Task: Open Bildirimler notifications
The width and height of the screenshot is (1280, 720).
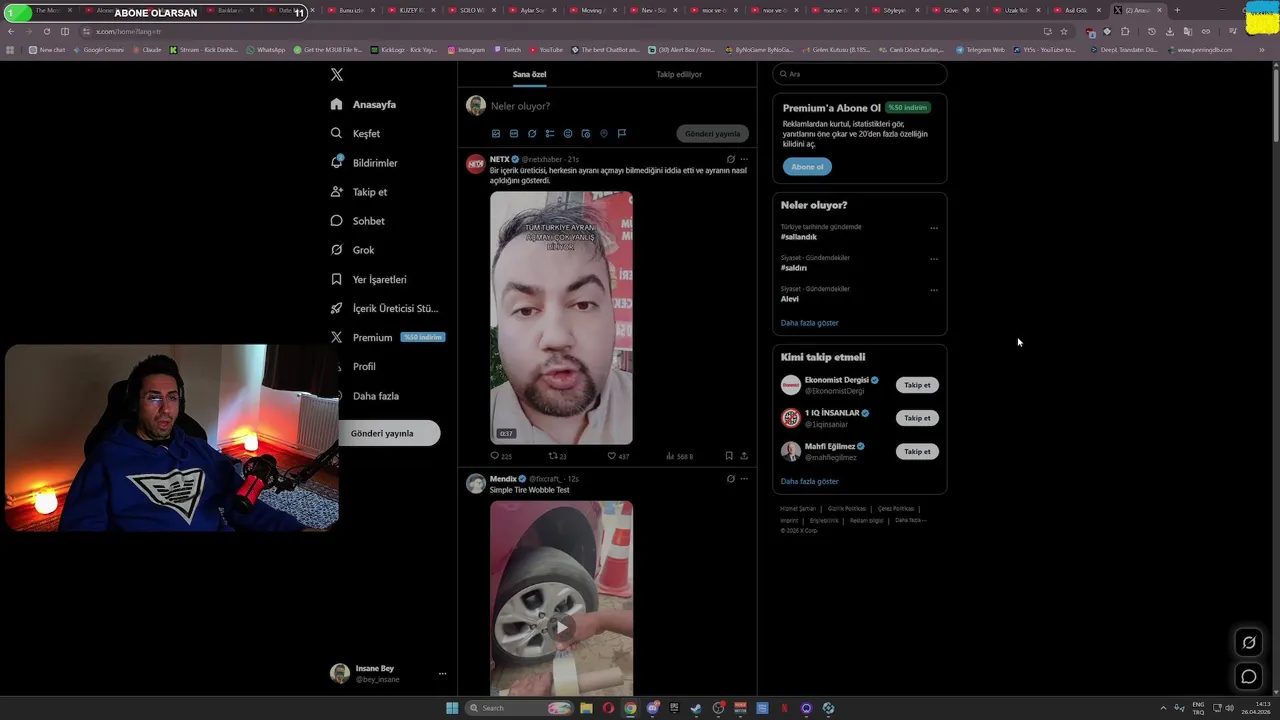Action: point(364,162)
